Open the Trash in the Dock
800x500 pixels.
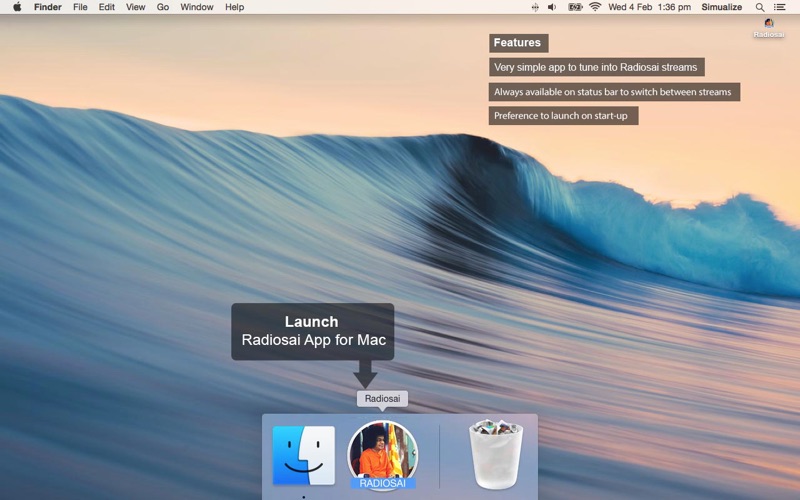[x=497, y=455]
